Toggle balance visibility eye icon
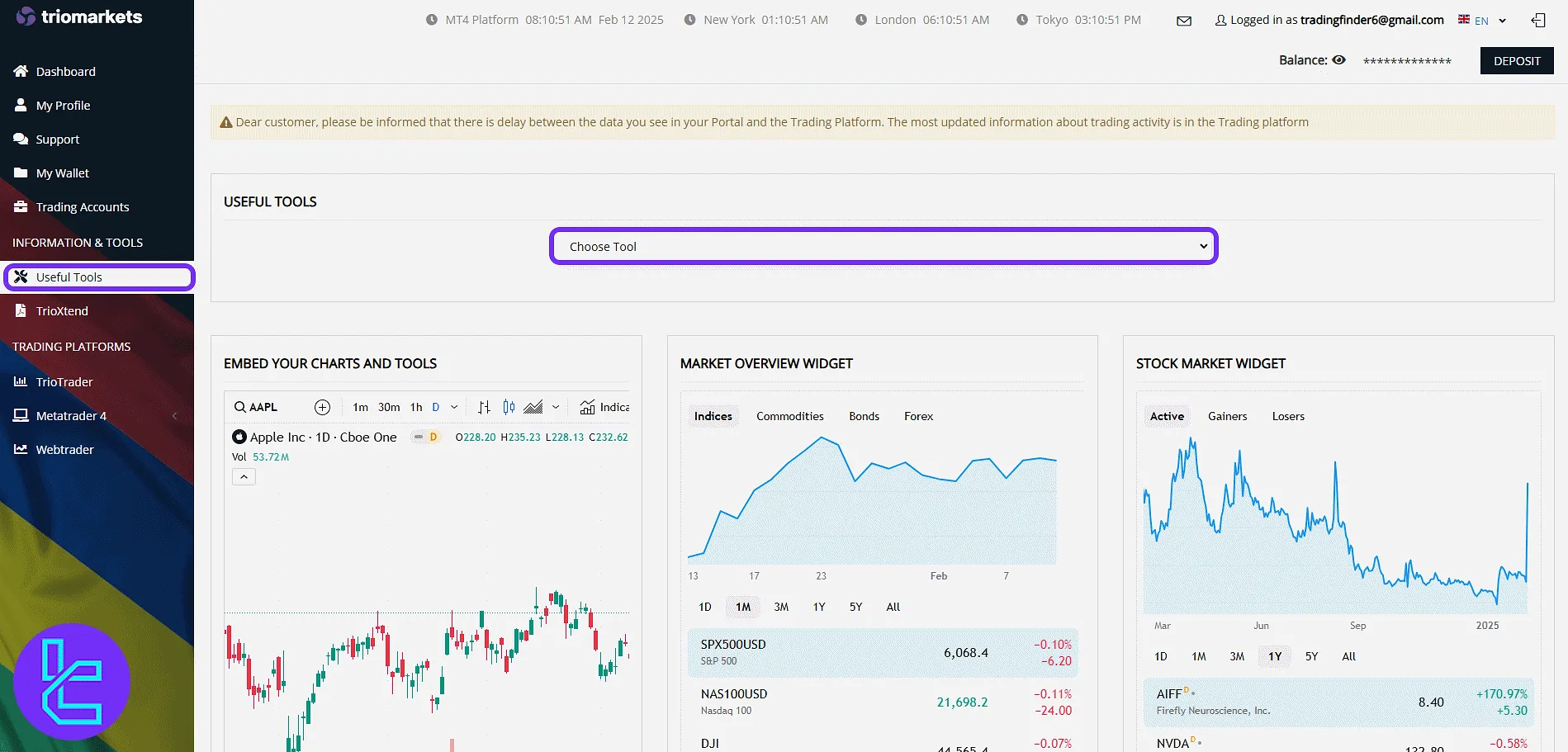 [1339, 60]
